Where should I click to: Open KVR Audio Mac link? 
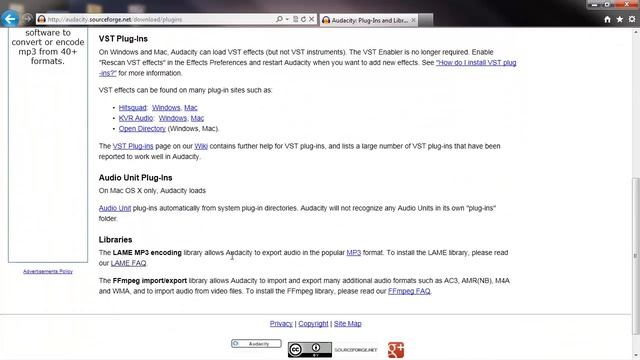(197, 118)
